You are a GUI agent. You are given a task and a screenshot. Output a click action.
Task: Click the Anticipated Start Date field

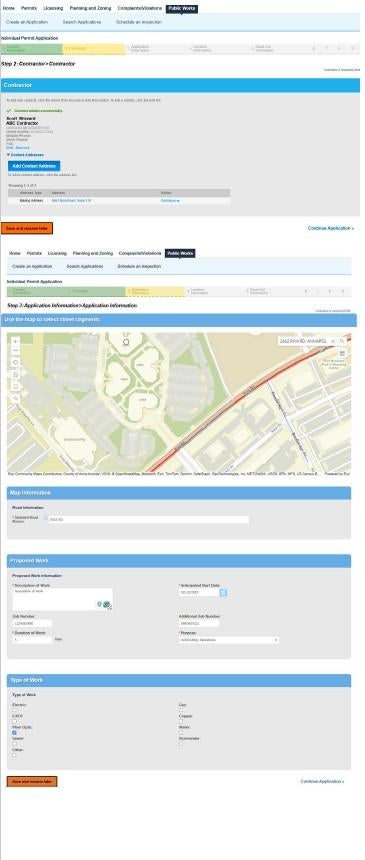point(199,593)
